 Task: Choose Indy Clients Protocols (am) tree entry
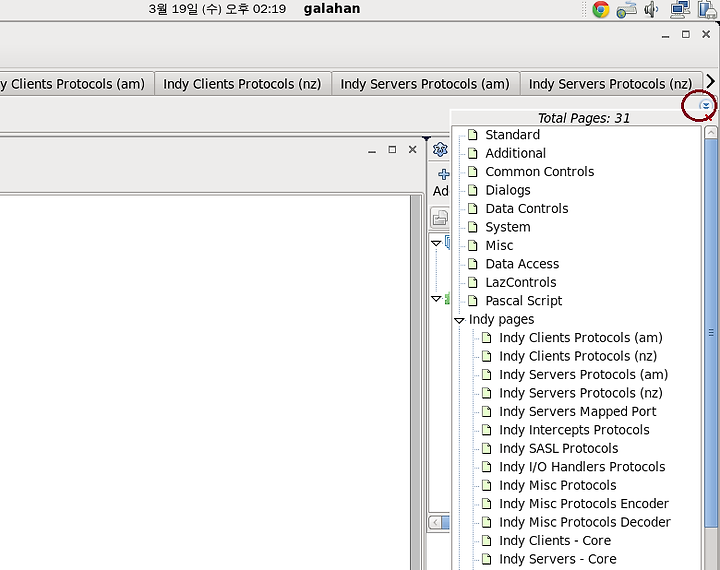click(581, 338)
